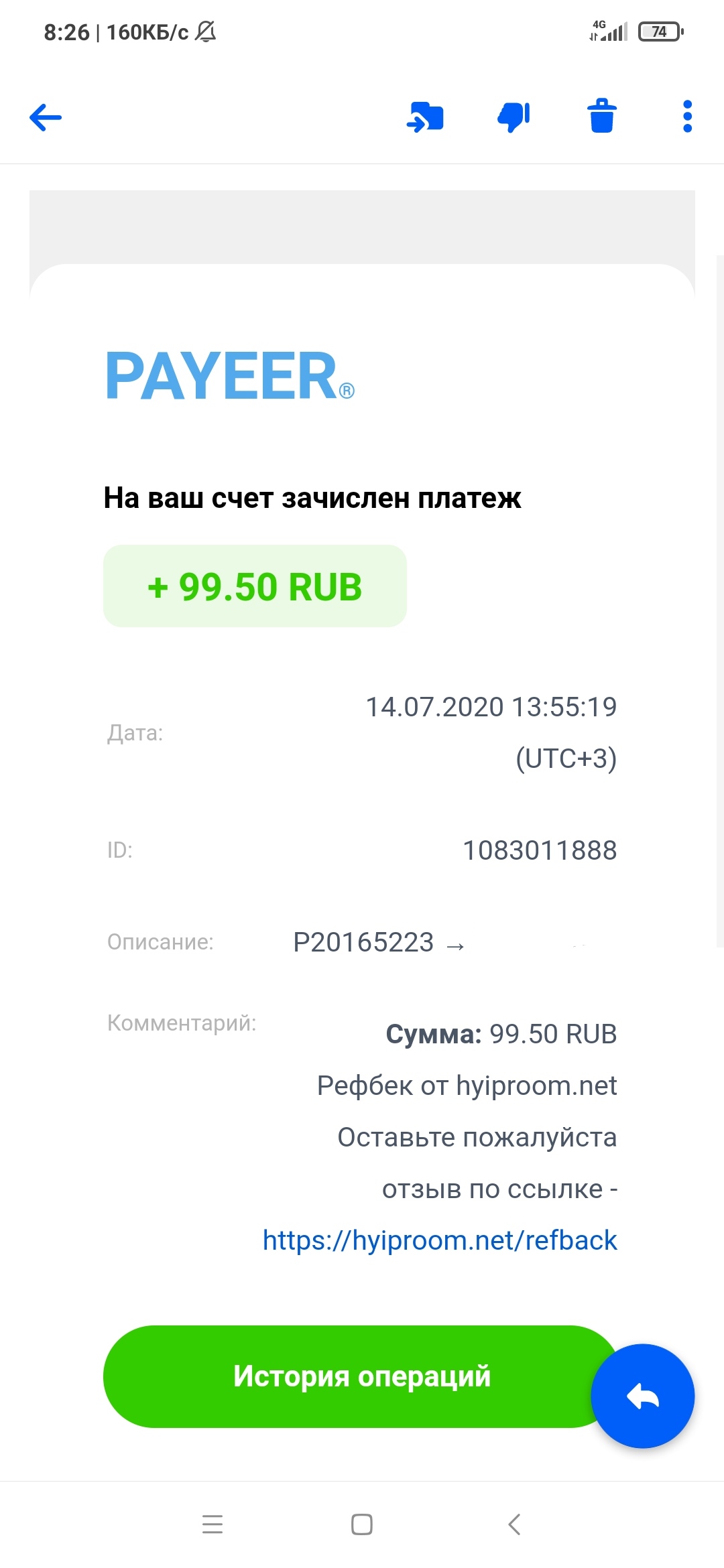Tap the muted notifications bell icon
This screenshot has height=1568, width=724.
click(206, 31)
